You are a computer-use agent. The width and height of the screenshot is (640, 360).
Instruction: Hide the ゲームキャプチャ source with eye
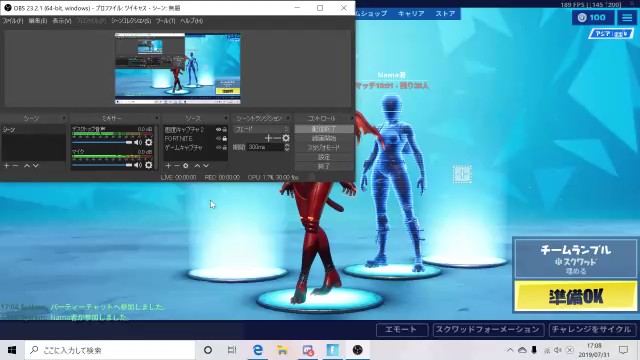pyautogui.click(x=218, y=147)
